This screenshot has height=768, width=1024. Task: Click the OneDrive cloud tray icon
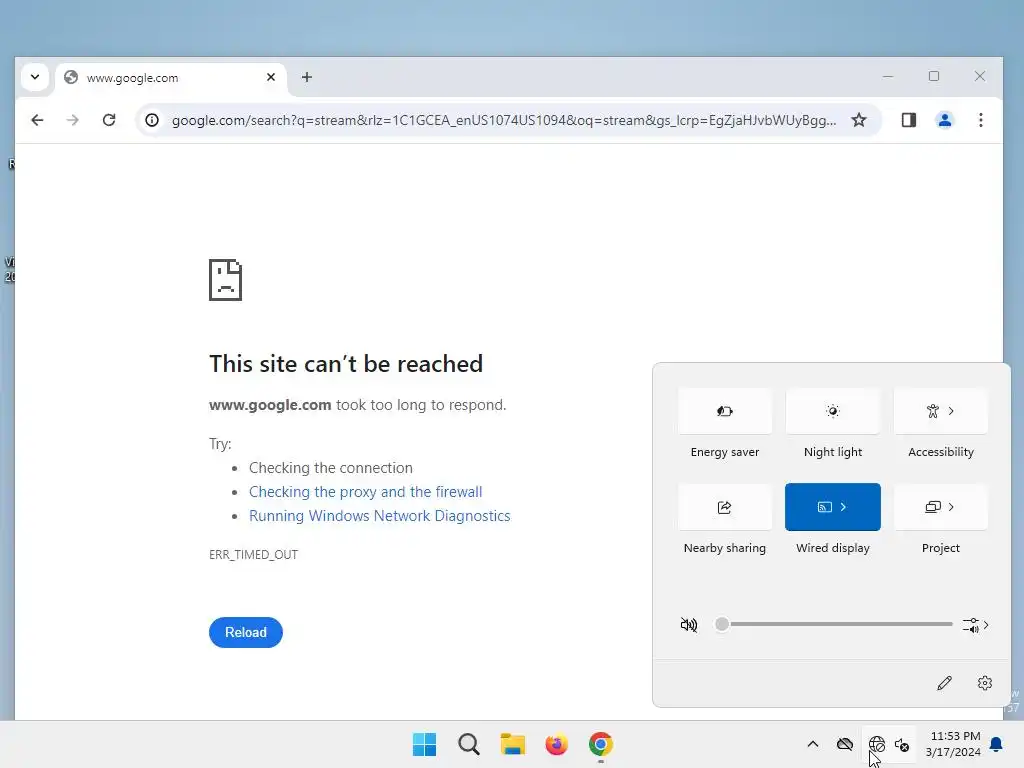844,744
